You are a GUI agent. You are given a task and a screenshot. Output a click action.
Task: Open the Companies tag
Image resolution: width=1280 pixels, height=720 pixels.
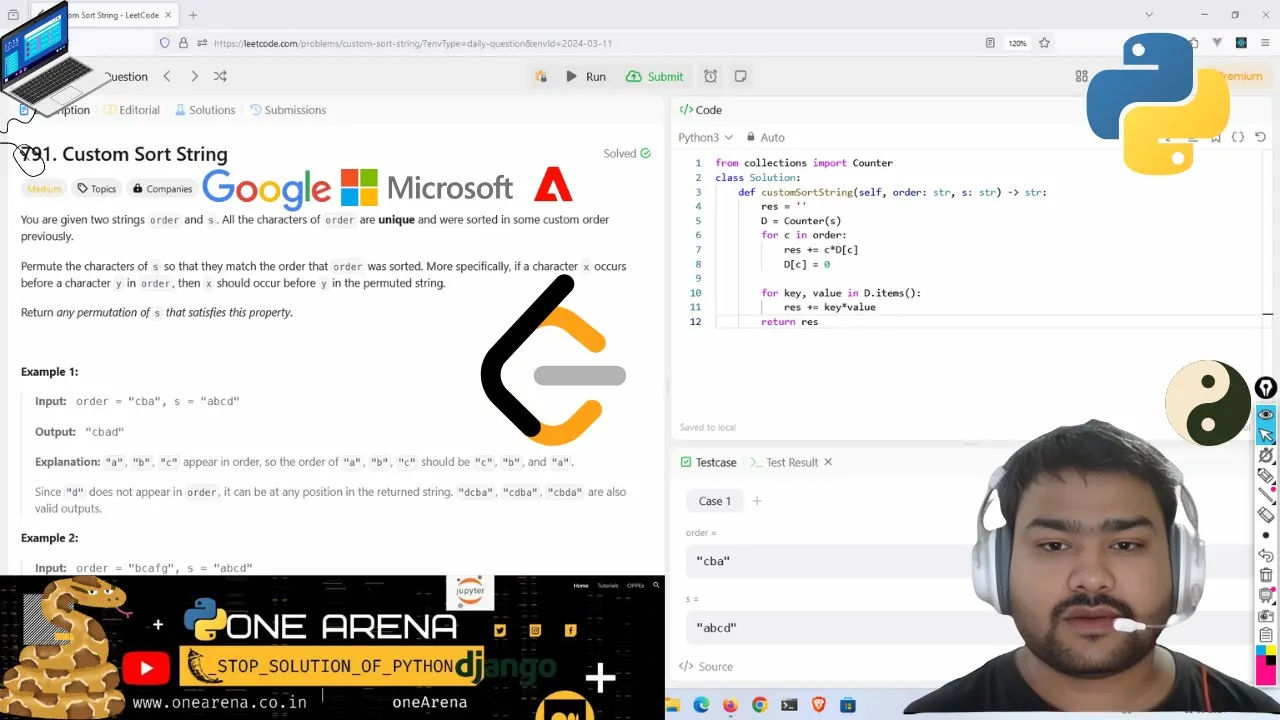click(x=162, y=188)
